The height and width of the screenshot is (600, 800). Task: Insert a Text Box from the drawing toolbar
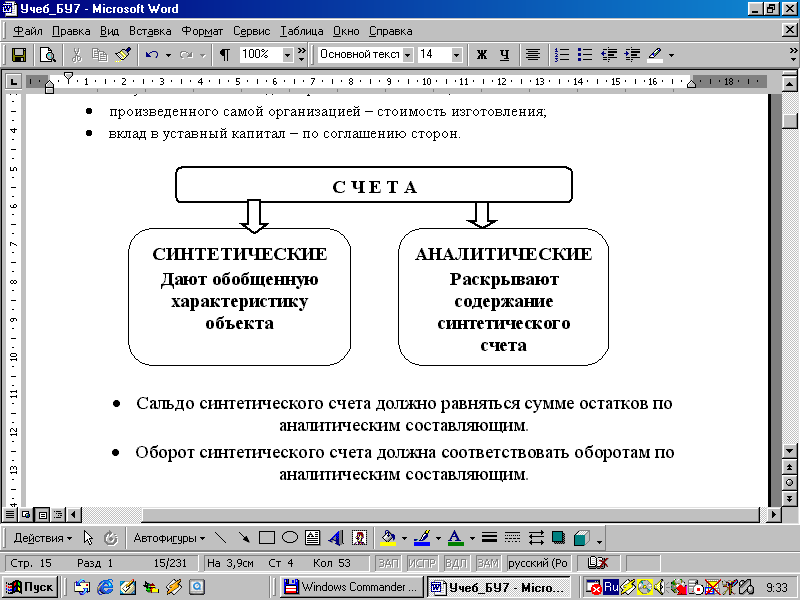tap(312, 538)
